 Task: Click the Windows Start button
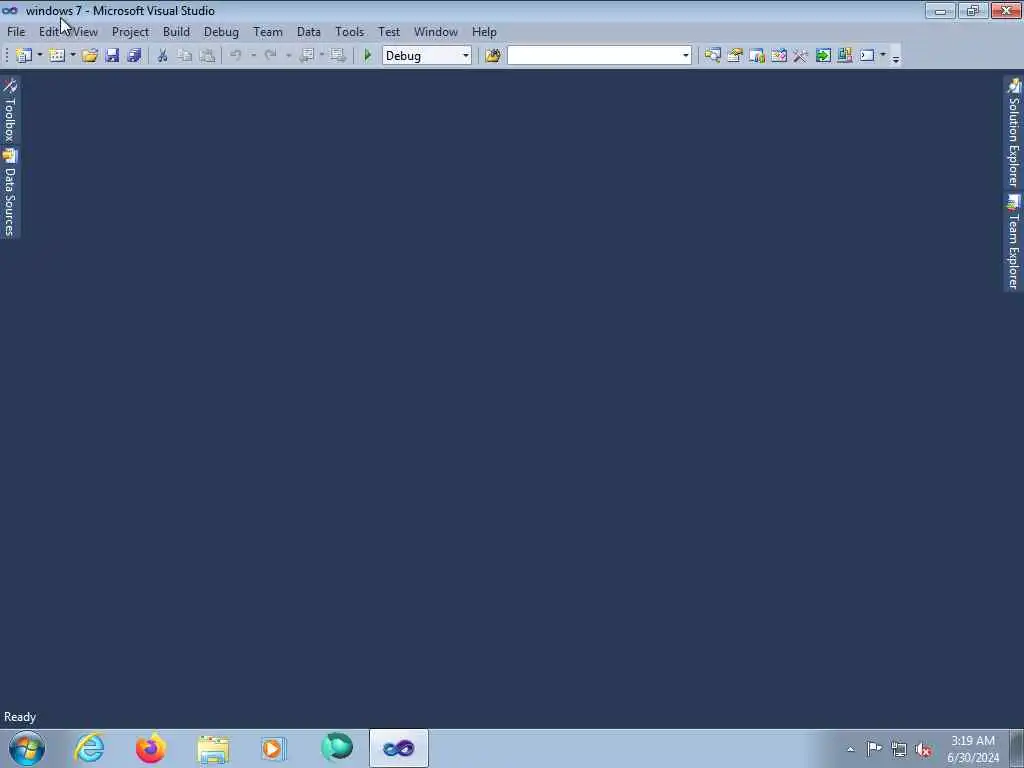pos(27,748)
